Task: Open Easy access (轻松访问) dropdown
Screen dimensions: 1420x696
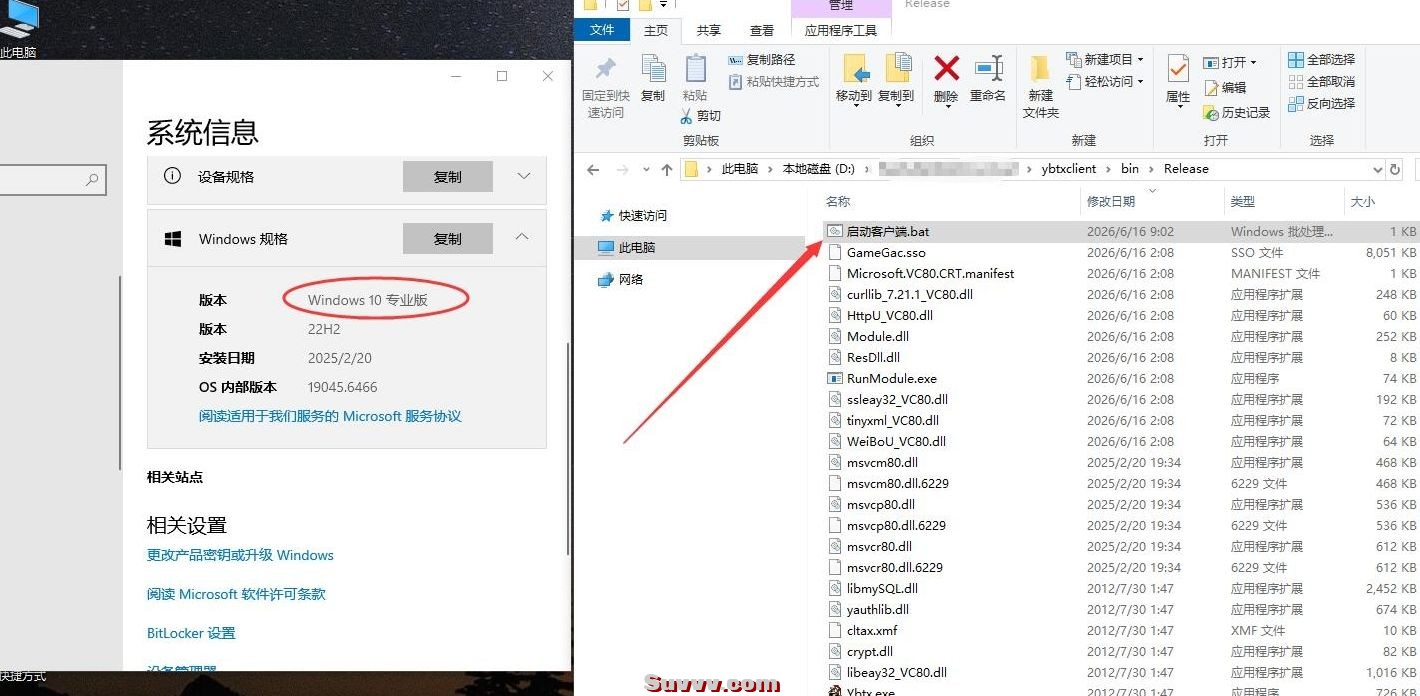Action: 1105,82
